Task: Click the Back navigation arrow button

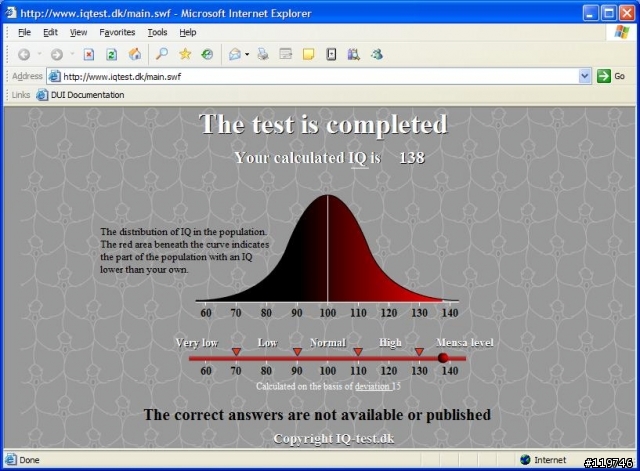Action: [24, 54]
